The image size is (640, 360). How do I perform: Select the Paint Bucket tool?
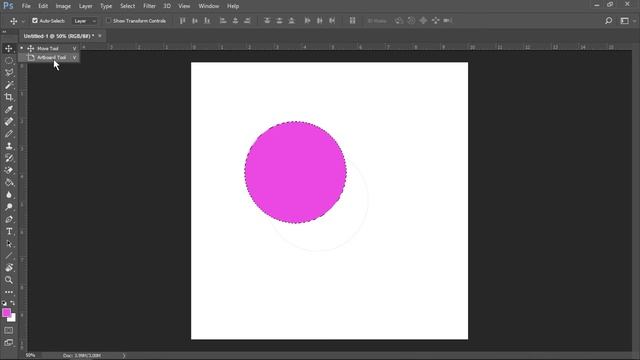[x=9, y=182]
